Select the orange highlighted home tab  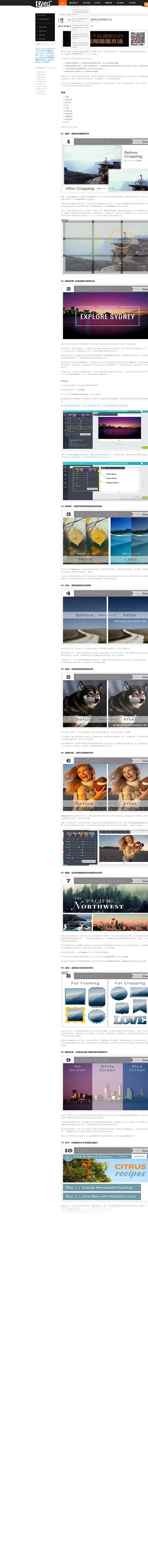[x=63, y=2]
